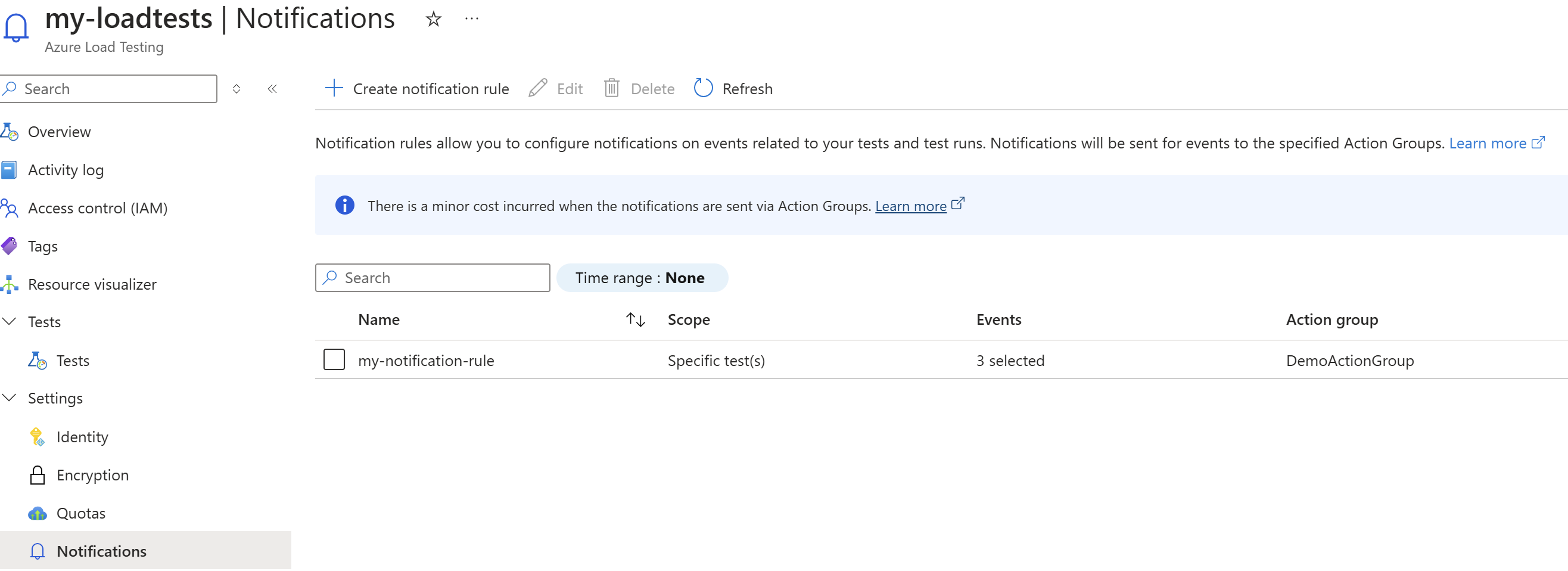Viewport: 1568px width, 571px height.
Task: Click the Action group column header
Action: 1331,319
